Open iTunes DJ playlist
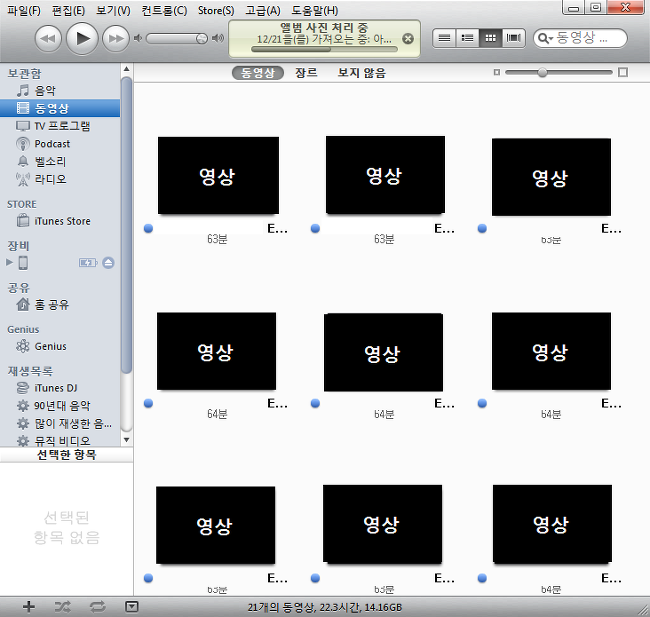 60,388
